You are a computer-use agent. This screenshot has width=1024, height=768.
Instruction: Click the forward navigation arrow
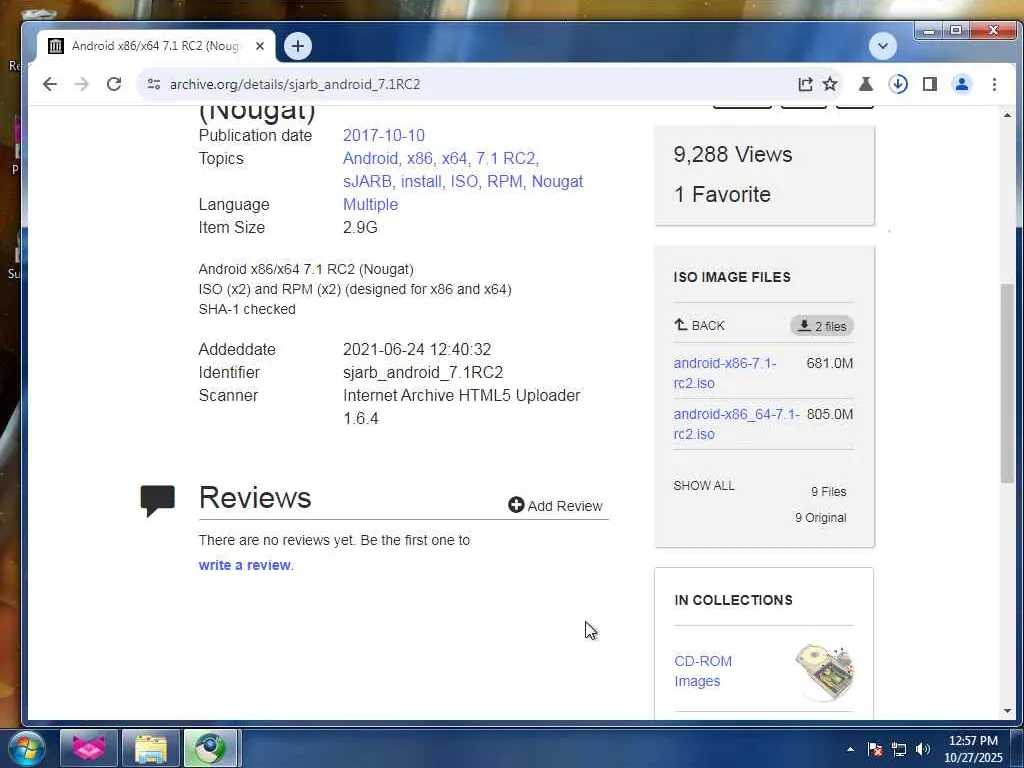[82, 84]
